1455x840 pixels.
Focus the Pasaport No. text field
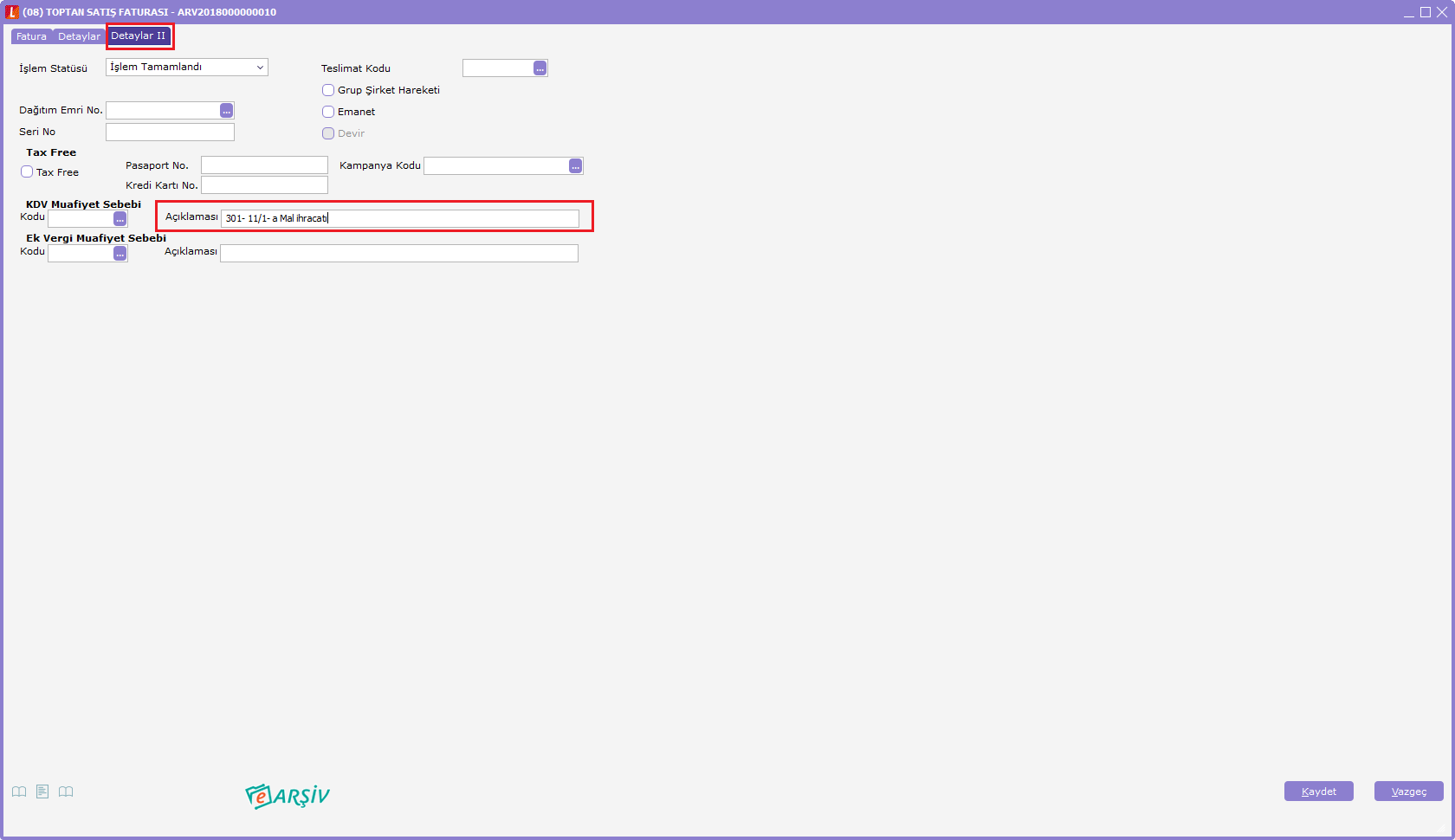[264, 165]
